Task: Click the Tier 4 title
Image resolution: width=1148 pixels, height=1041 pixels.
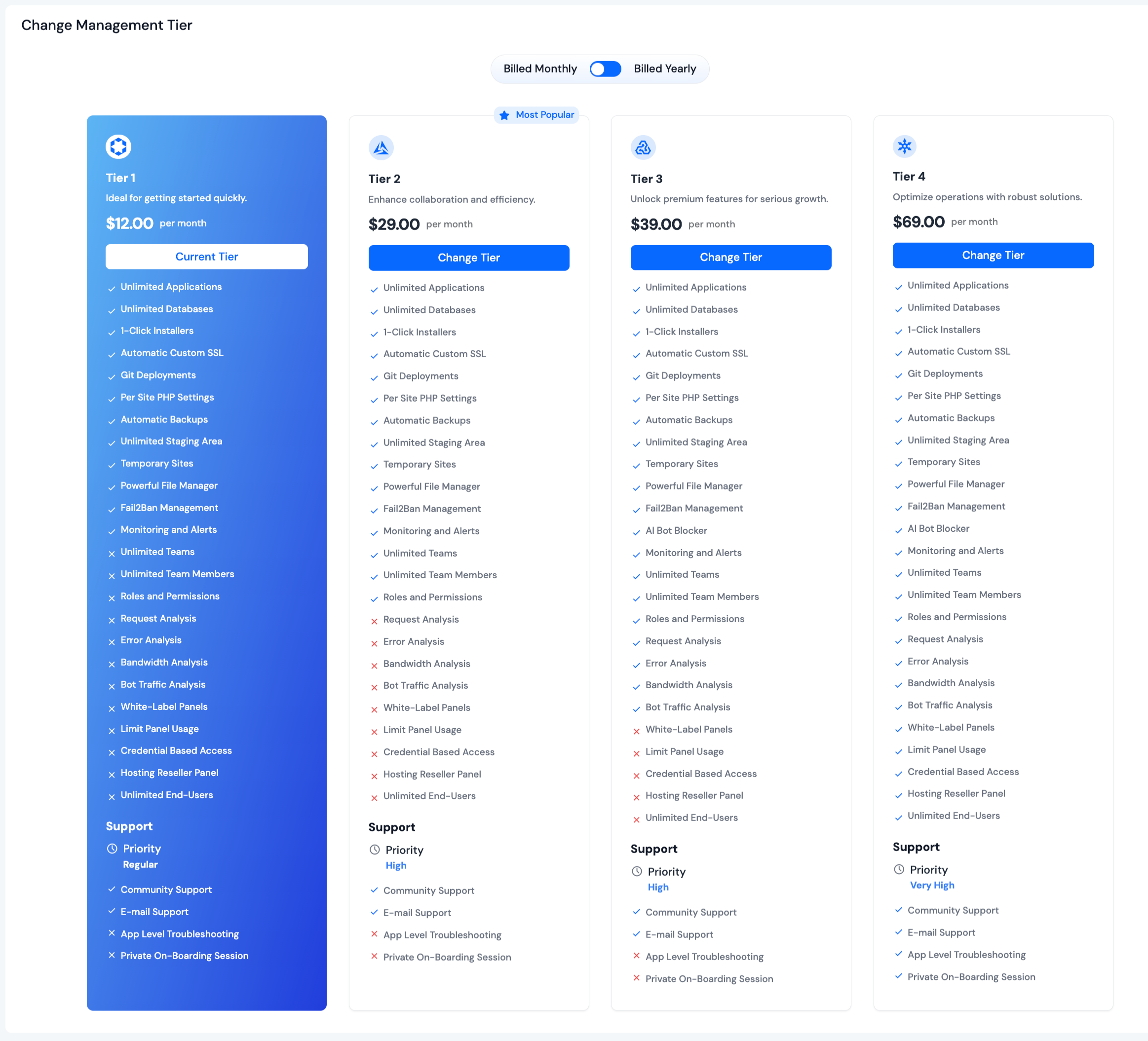Action: click(x=909, y=177)
